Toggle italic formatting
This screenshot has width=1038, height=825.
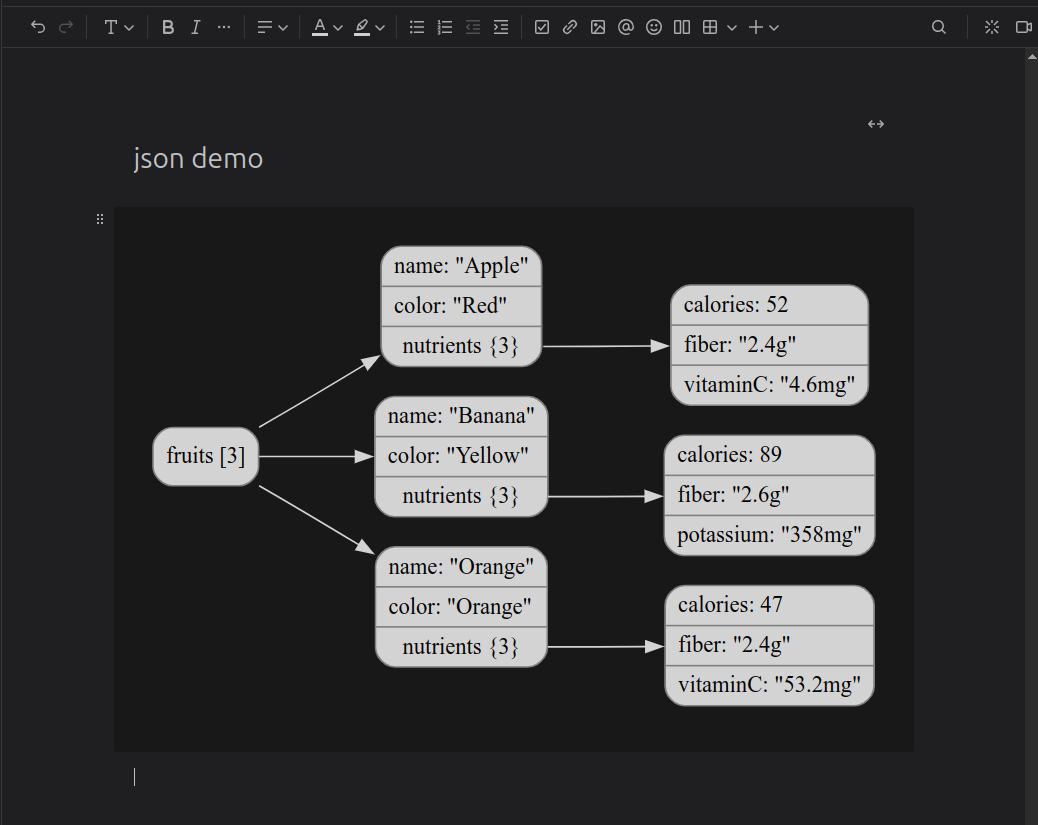196,28
